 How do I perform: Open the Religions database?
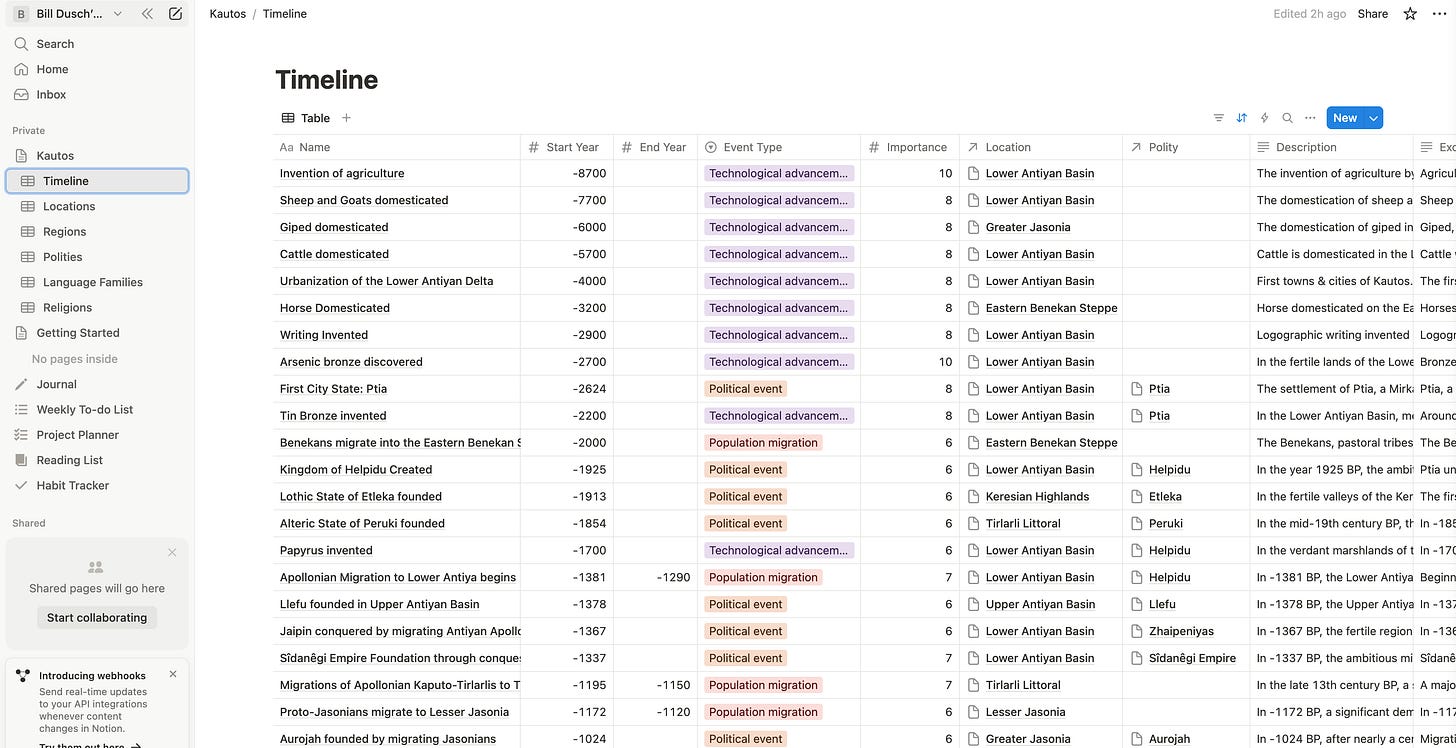point(97,308)
